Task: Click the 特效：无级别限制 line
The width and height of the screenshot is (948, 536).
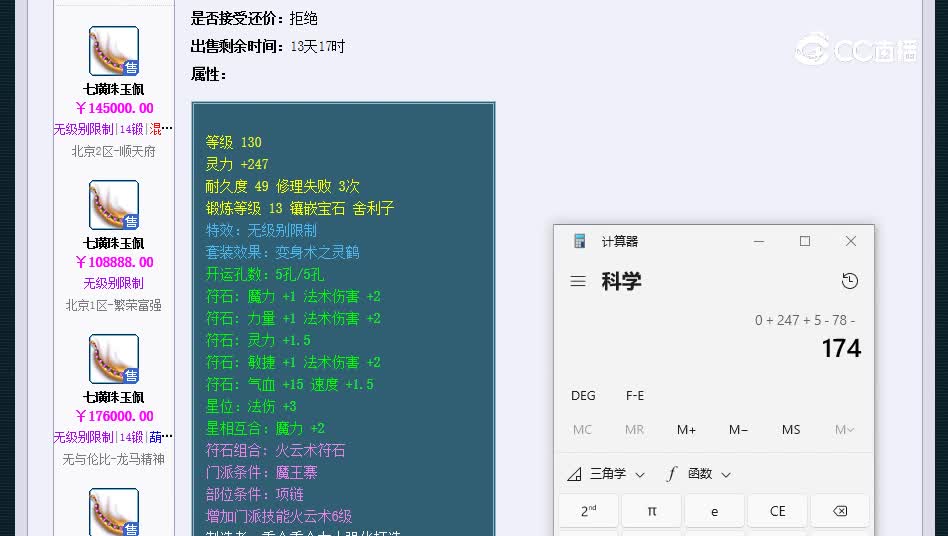Action: [261, 230]
